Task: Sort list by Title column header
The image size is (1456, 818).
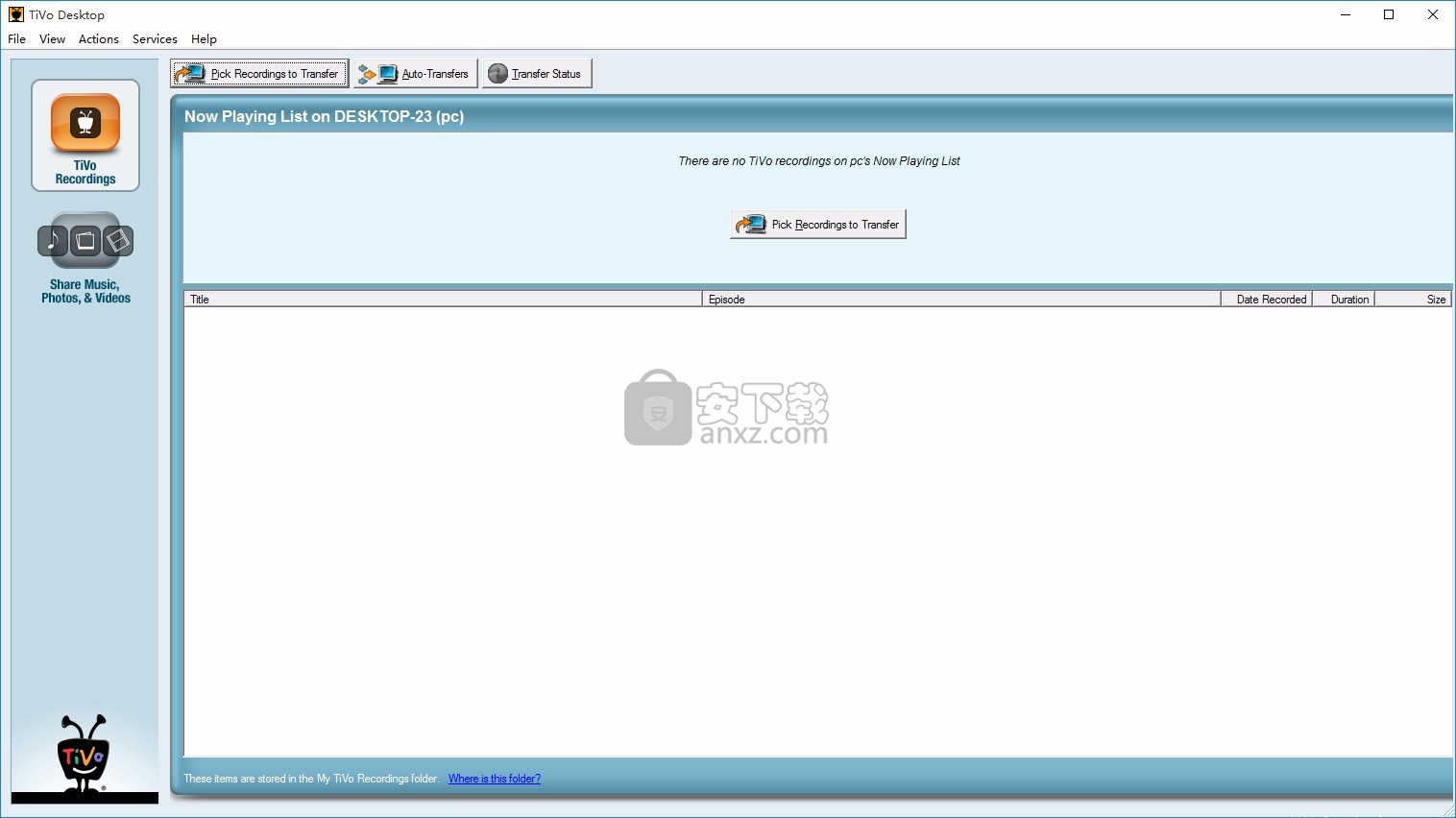Action: point(443,300)
